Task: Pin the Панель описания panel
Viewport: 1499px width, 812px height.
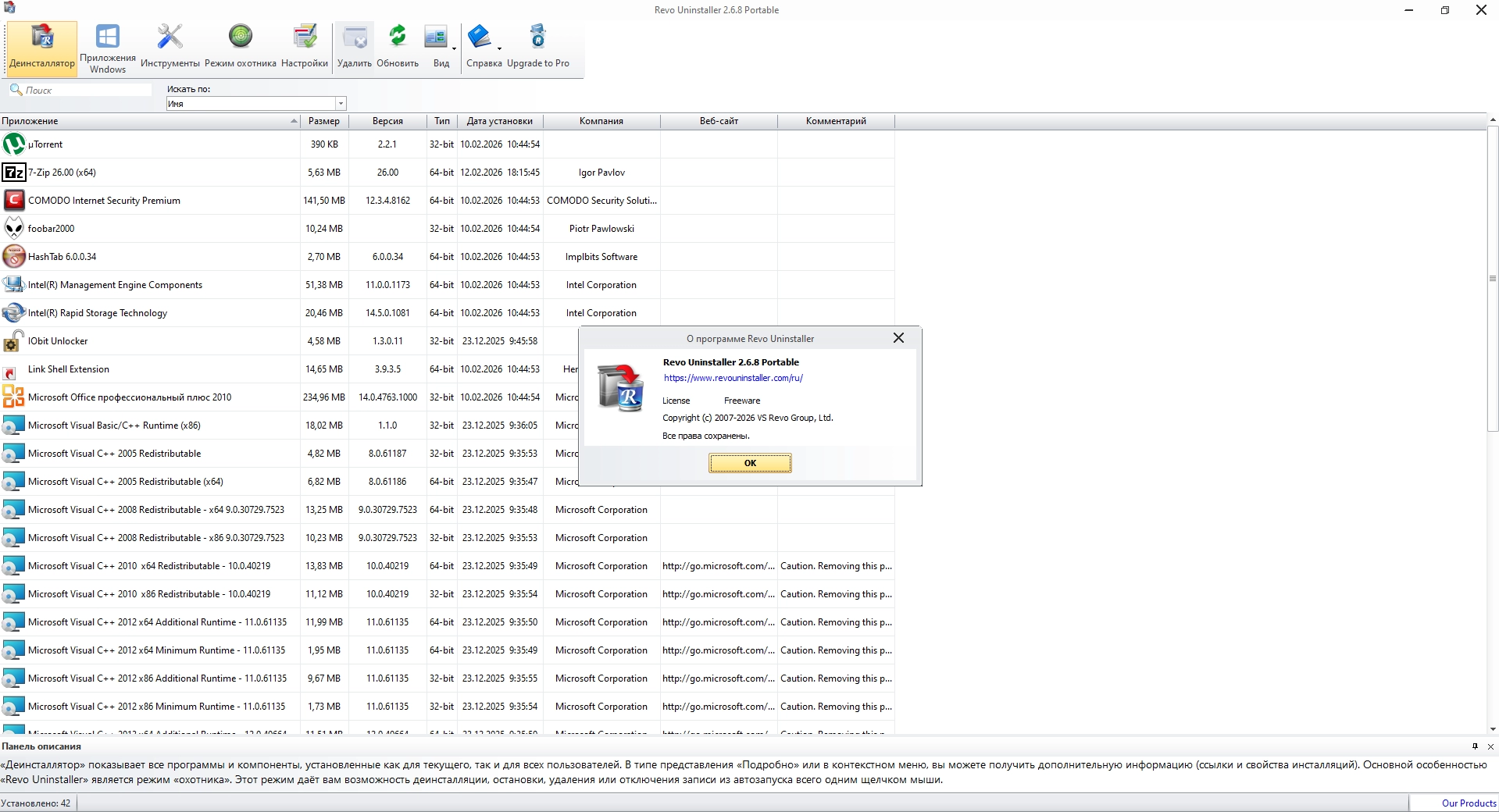Action: point(1475,746)
